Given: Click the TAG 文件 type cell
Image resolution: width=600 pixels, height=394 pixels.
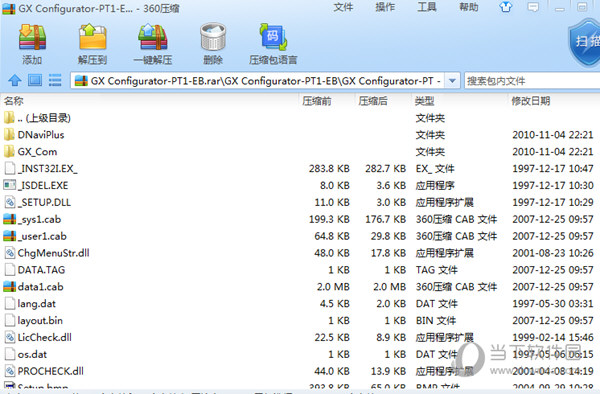Looking at the screenshot, I should point(437,270).
